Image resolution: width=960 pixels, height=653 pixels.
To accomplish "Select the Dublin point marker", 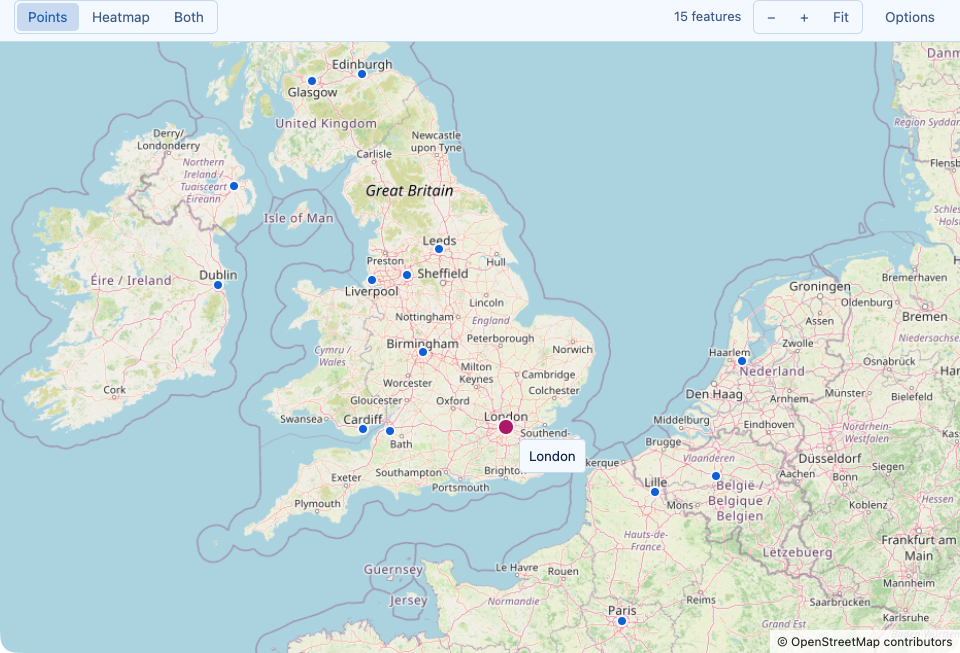I will (218, 285).
